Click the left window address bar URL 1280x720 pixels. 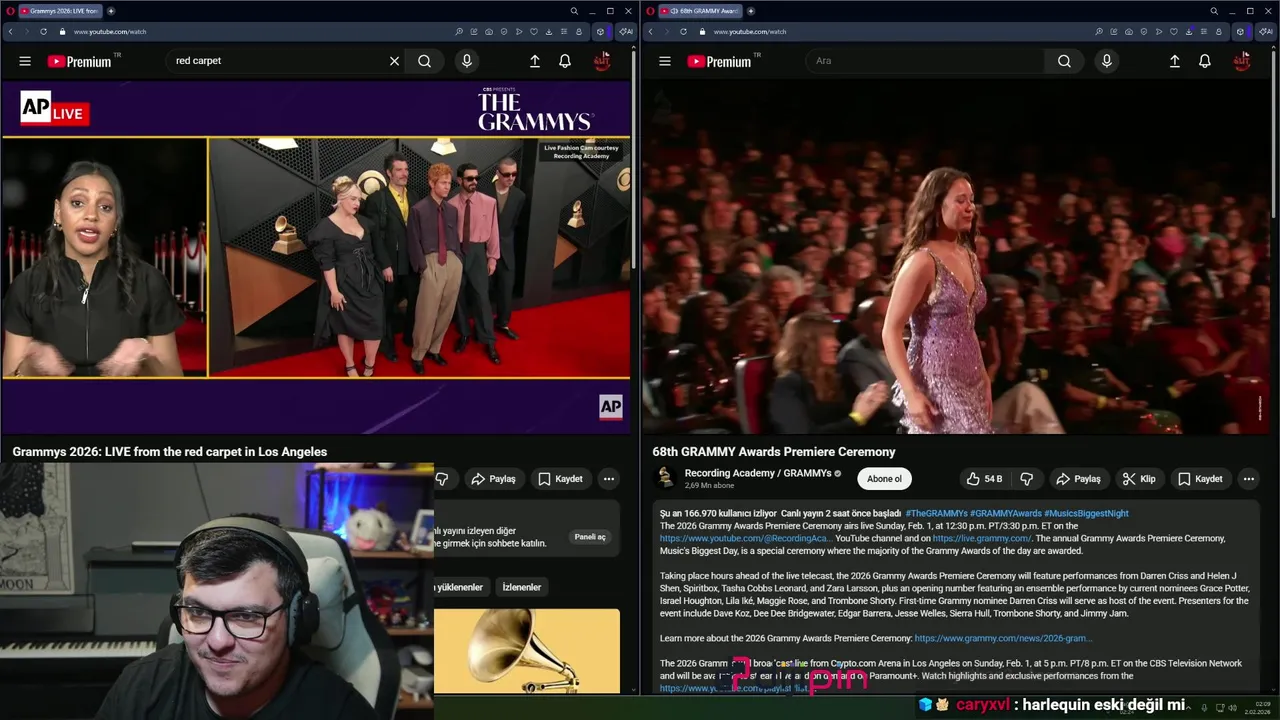[x=110, y=31]
